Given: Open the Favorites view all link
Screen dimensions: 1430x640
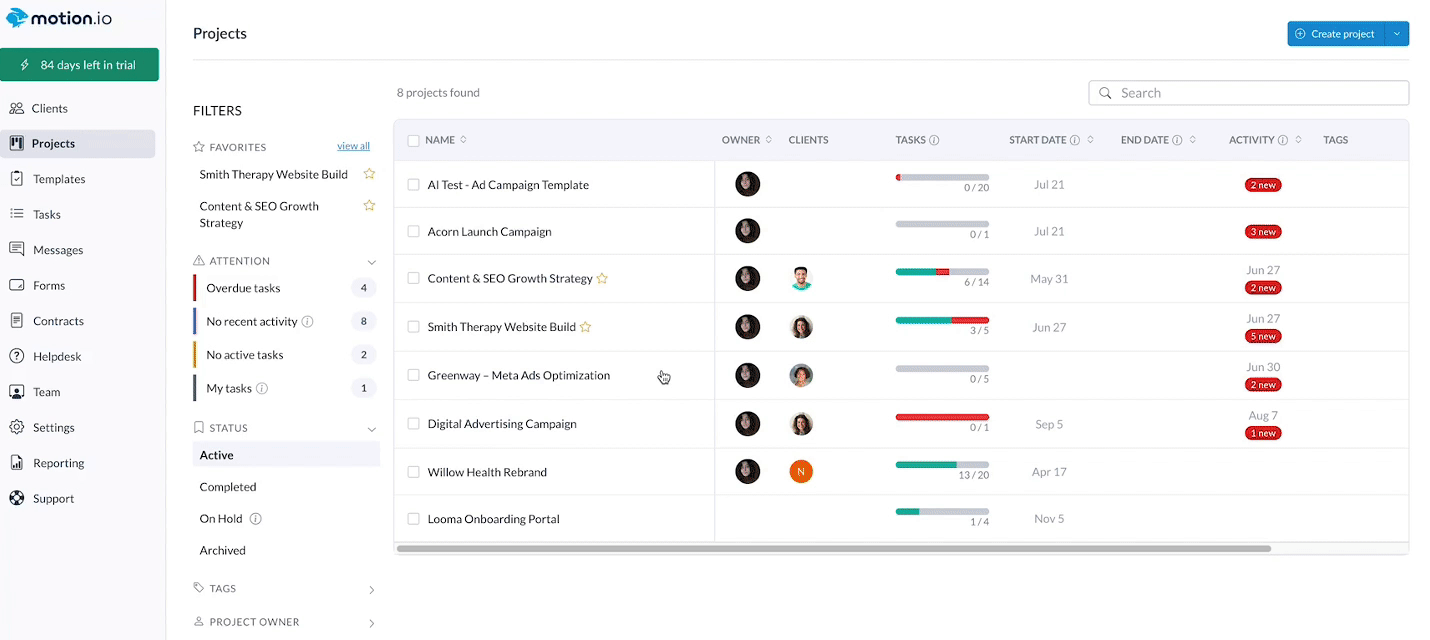Looking at the screenshot, I should click(x=353, y=145).
